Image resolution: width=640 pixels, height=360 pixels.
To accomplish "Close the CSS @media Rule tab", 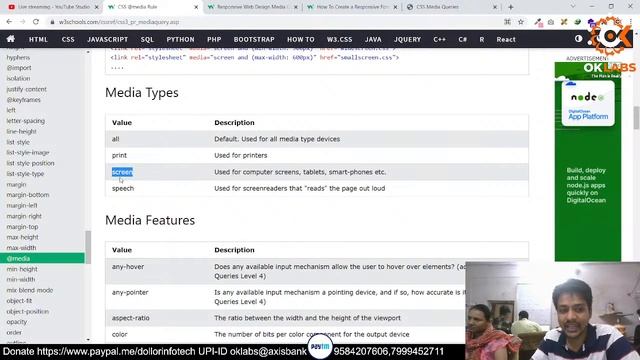I will [x=196, y=7].
